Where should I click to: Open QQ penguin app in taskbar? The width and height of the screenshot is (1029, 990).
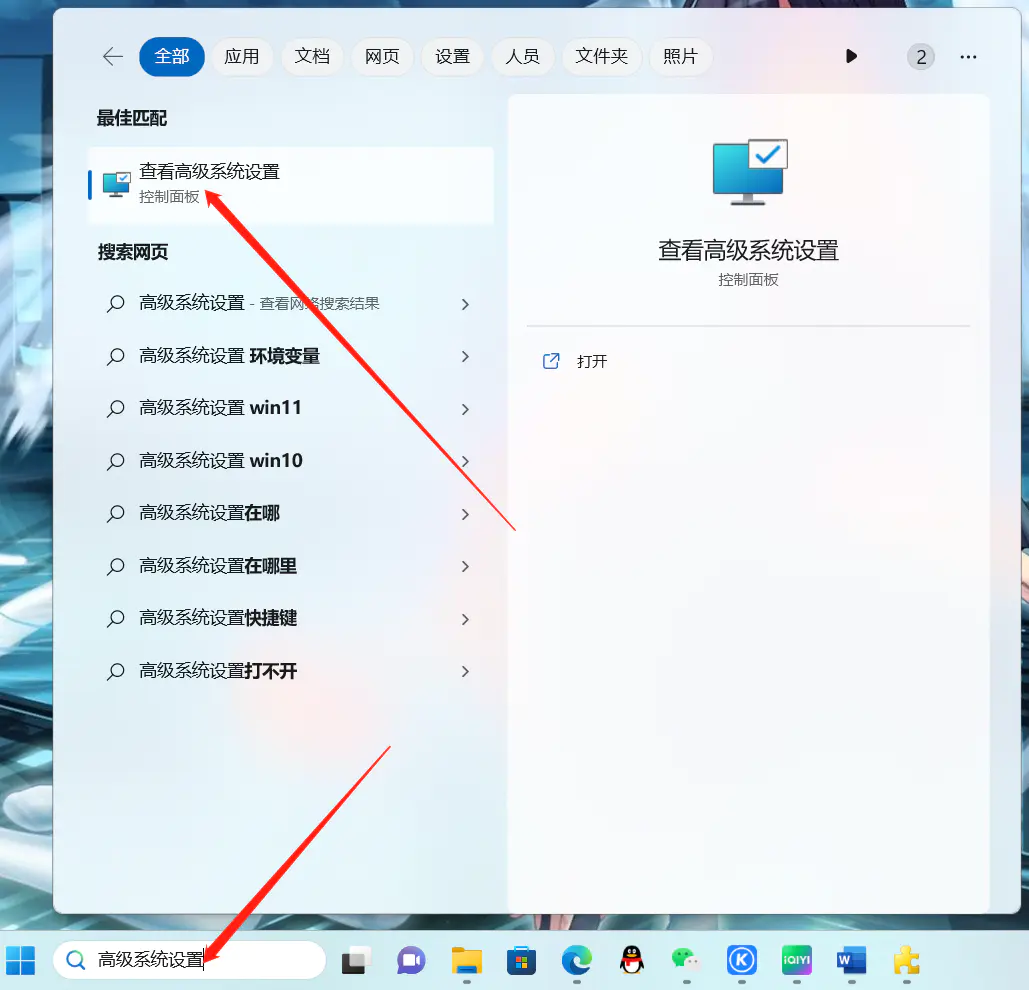pos(631,961)
